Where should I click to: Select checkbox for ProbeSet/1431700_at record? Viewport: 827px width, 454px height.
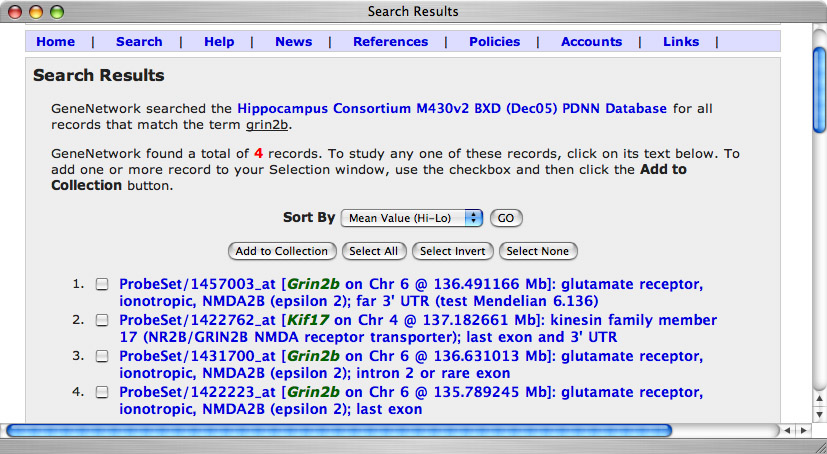click(x=102, y=357)
